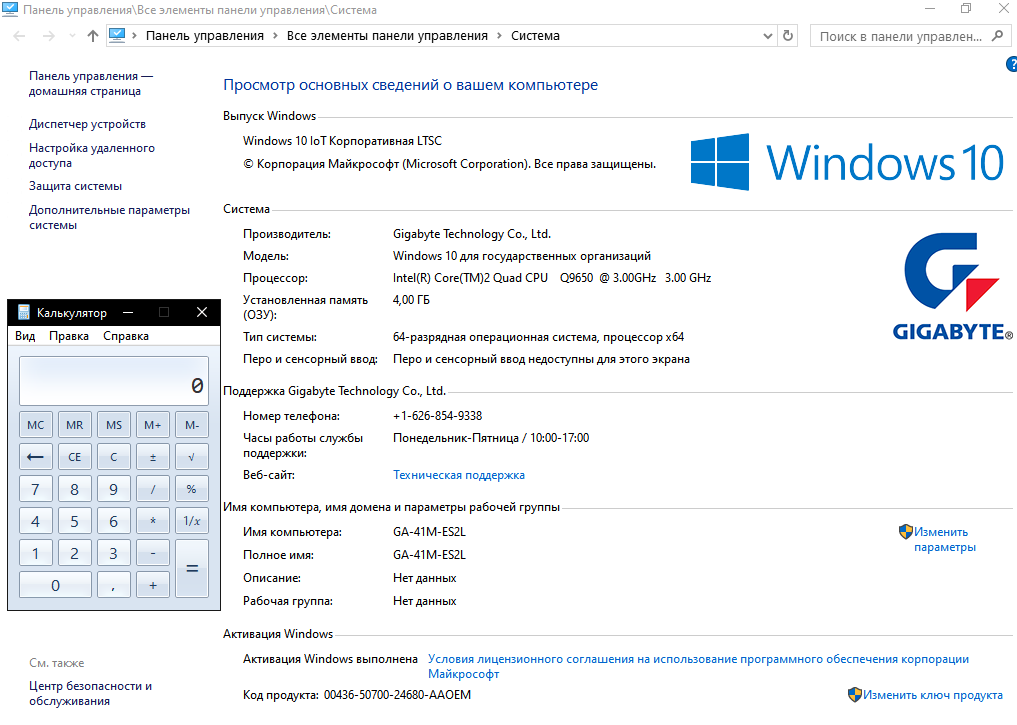Open 'Настройка удаленного доступа' link
1017x725 pixels.
pyautogui.click(x=92, y=156)
